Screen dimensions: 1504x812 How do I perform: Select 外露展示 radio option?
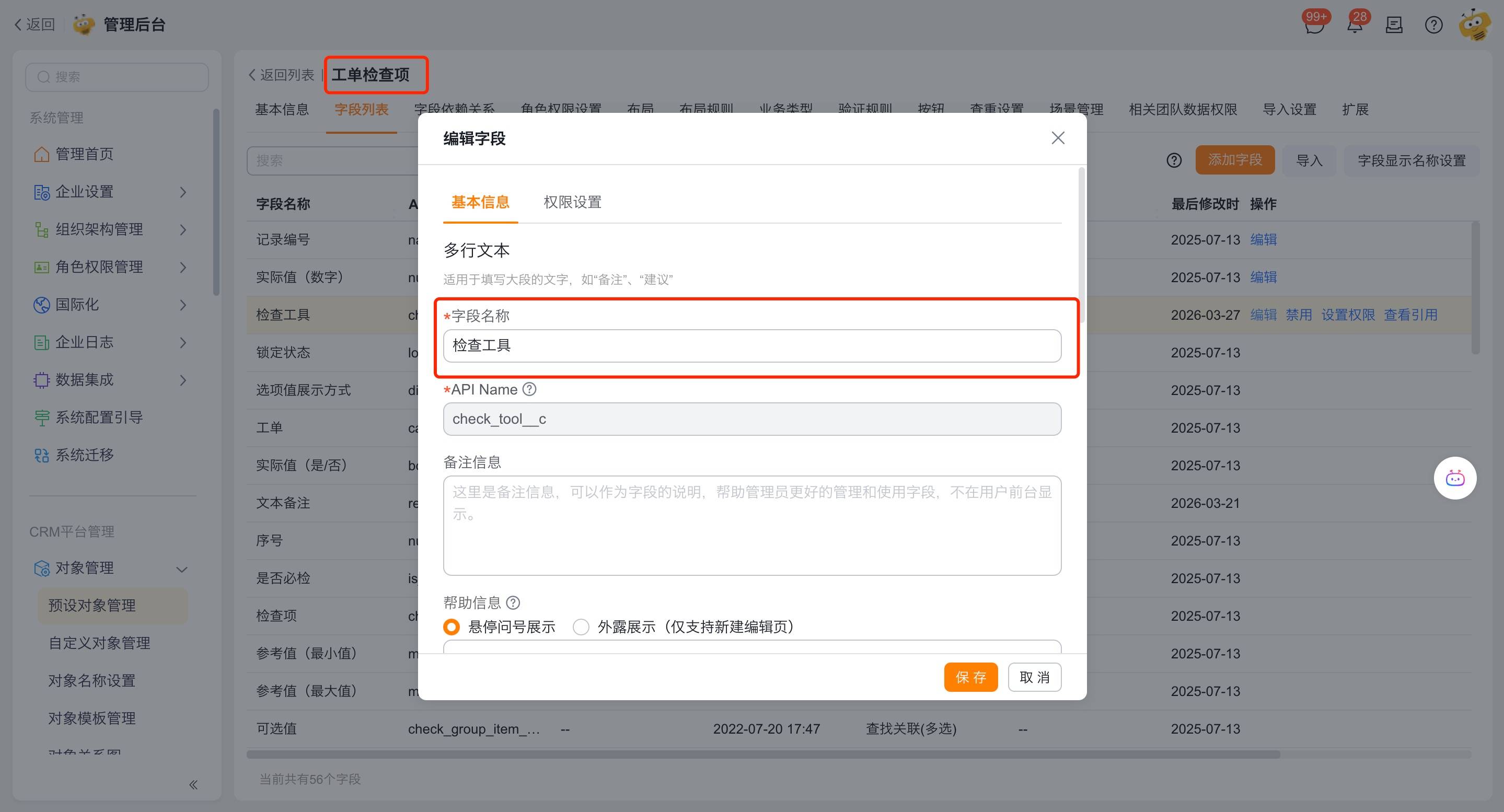581,627
